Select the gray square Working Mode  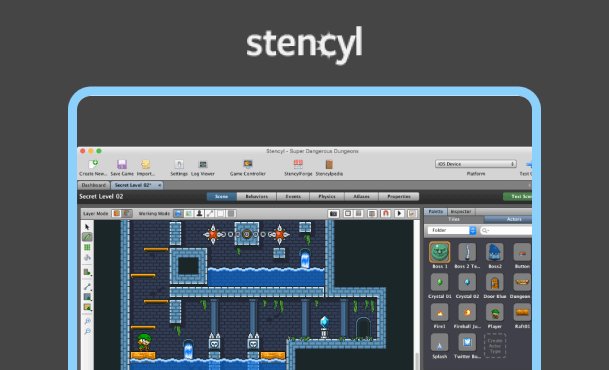click(x=231, y=214)
